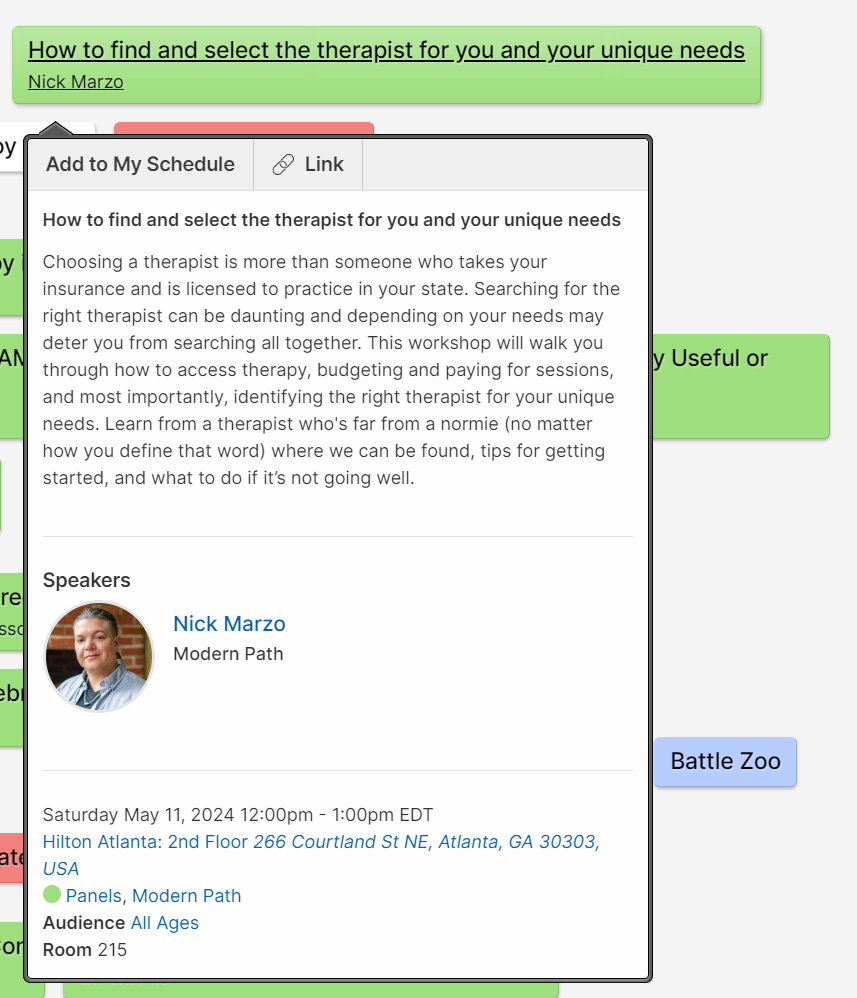Click the green dot beside Panels
The image size is (857, 998).
52,895
